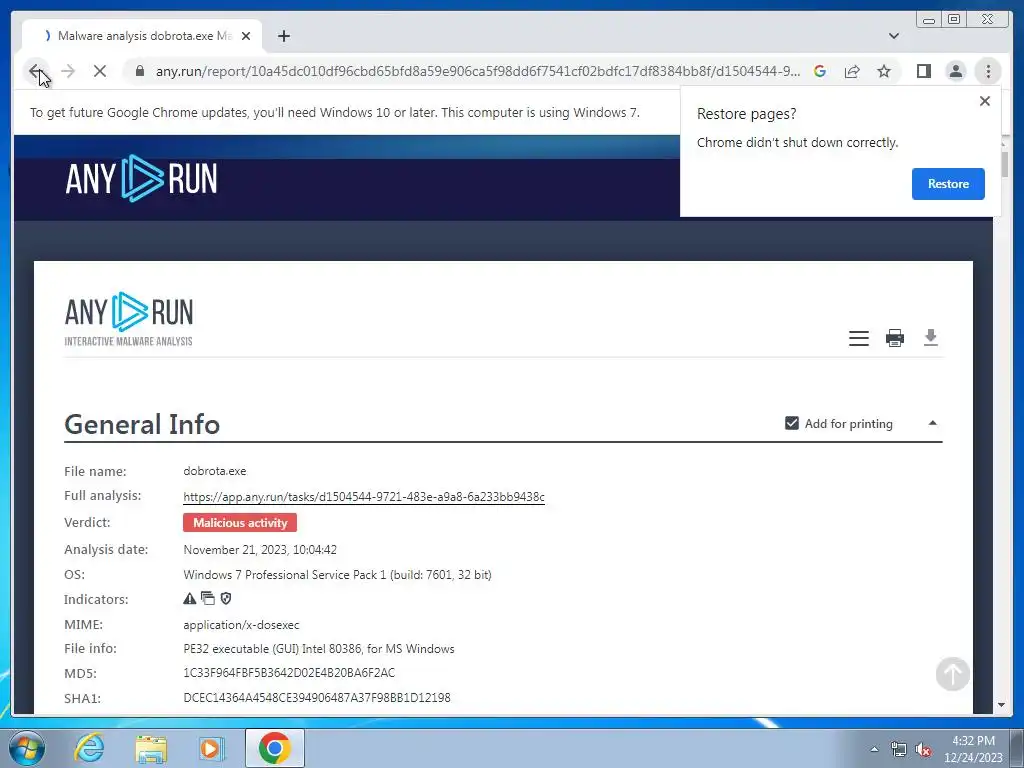Click the SHA1 hash value
This screenshot has height=768, width=1024.
tap(317, 697)
